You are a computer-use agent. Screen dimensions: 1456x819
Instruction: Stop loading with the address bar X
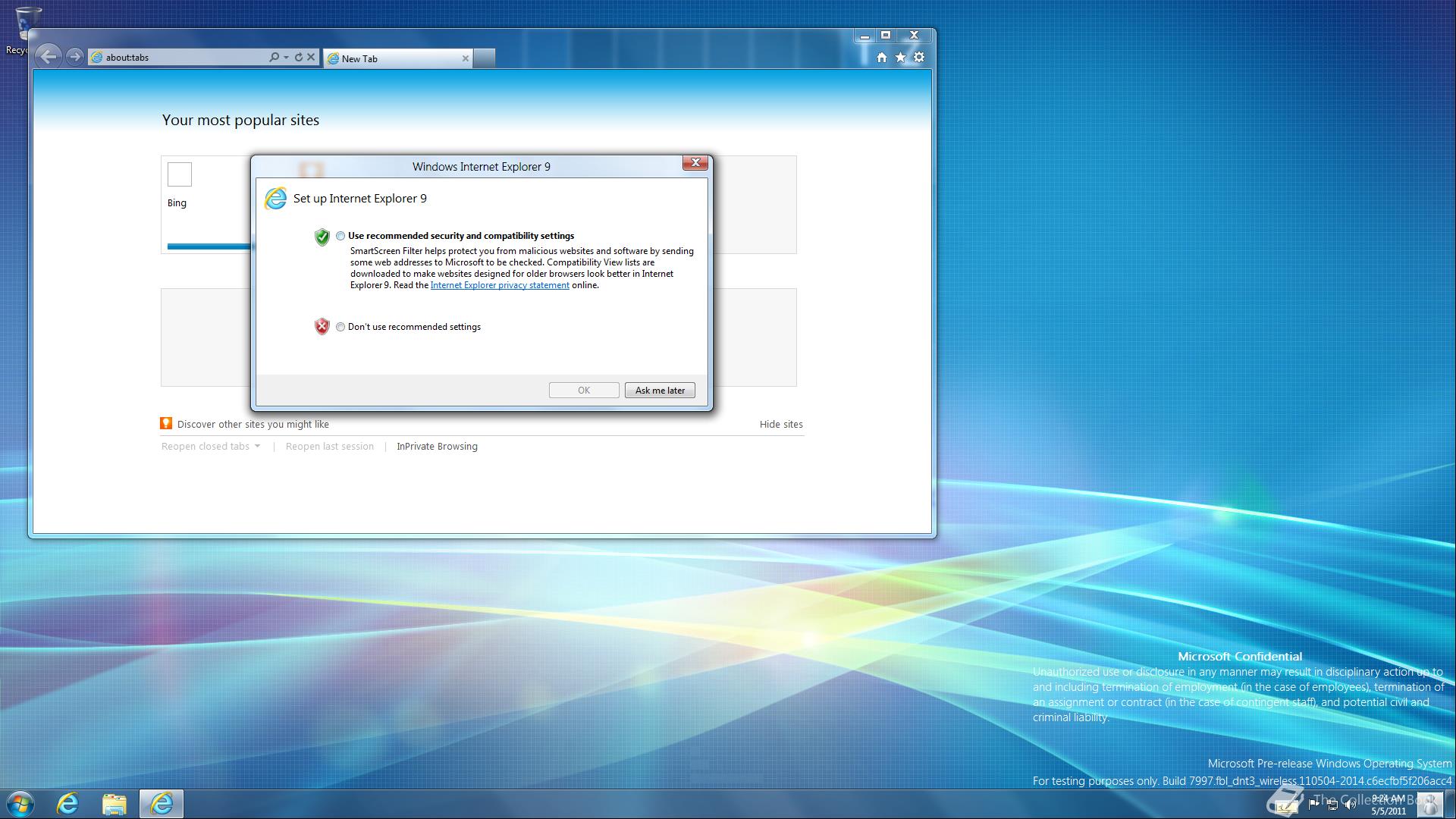pos(311,57)
